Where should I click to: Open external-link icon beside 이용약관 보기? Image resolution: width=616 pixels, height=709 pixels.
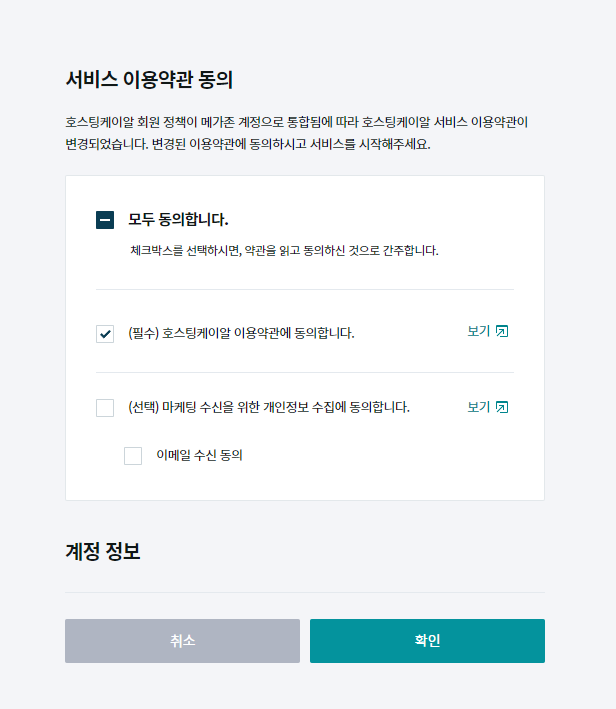click(x=502, y=331)
